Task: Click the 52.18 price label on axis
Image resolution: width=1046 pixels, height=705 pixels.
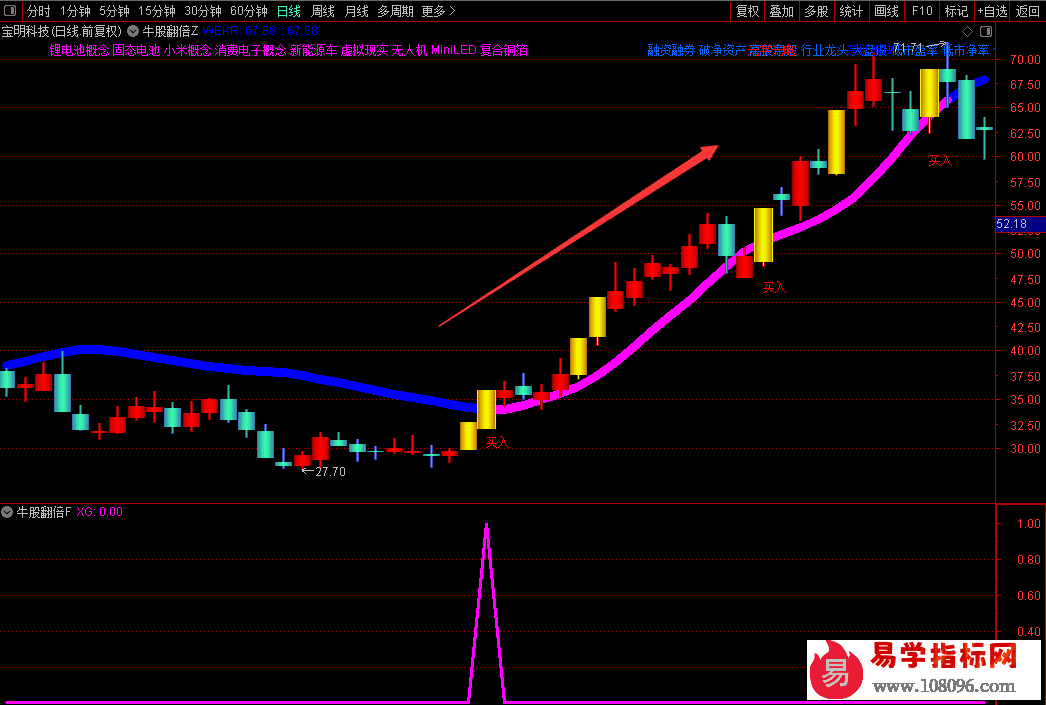Action: 1011,224
